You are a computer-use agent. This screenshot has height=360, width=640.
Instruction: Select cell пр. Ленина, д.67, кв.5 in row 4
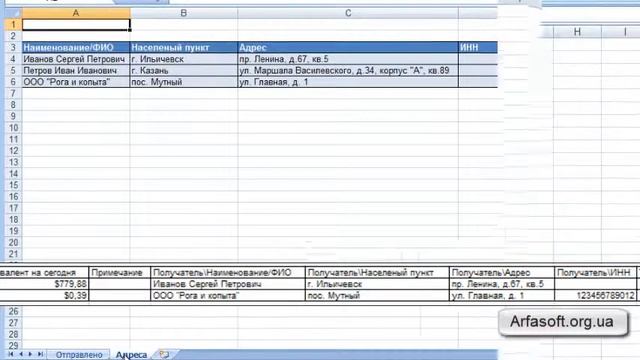coord(348,59)
